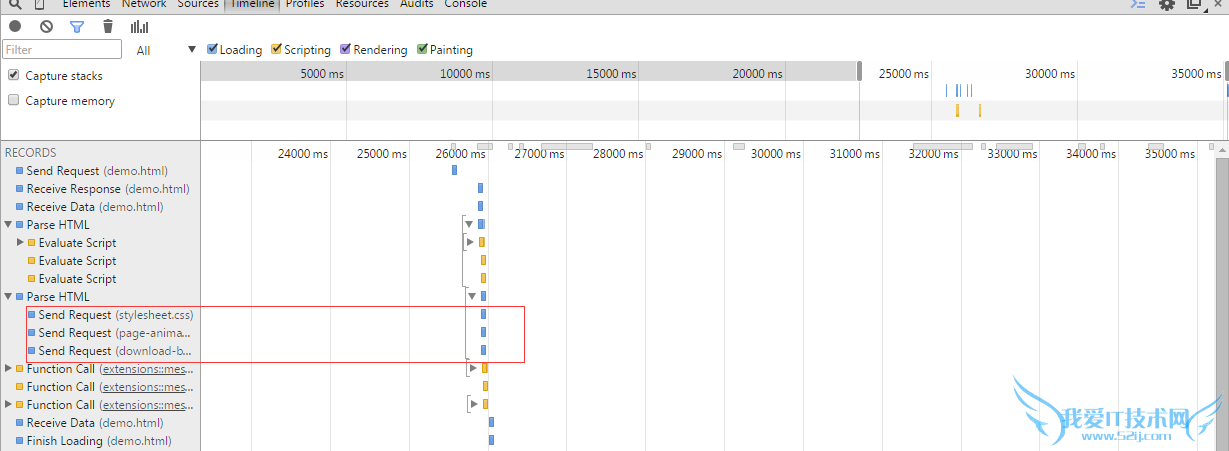Image resolution: width=1229 pixels, height=451 pixels.
Task: Open DevTools settings gear
Action: coord(1166,4)
